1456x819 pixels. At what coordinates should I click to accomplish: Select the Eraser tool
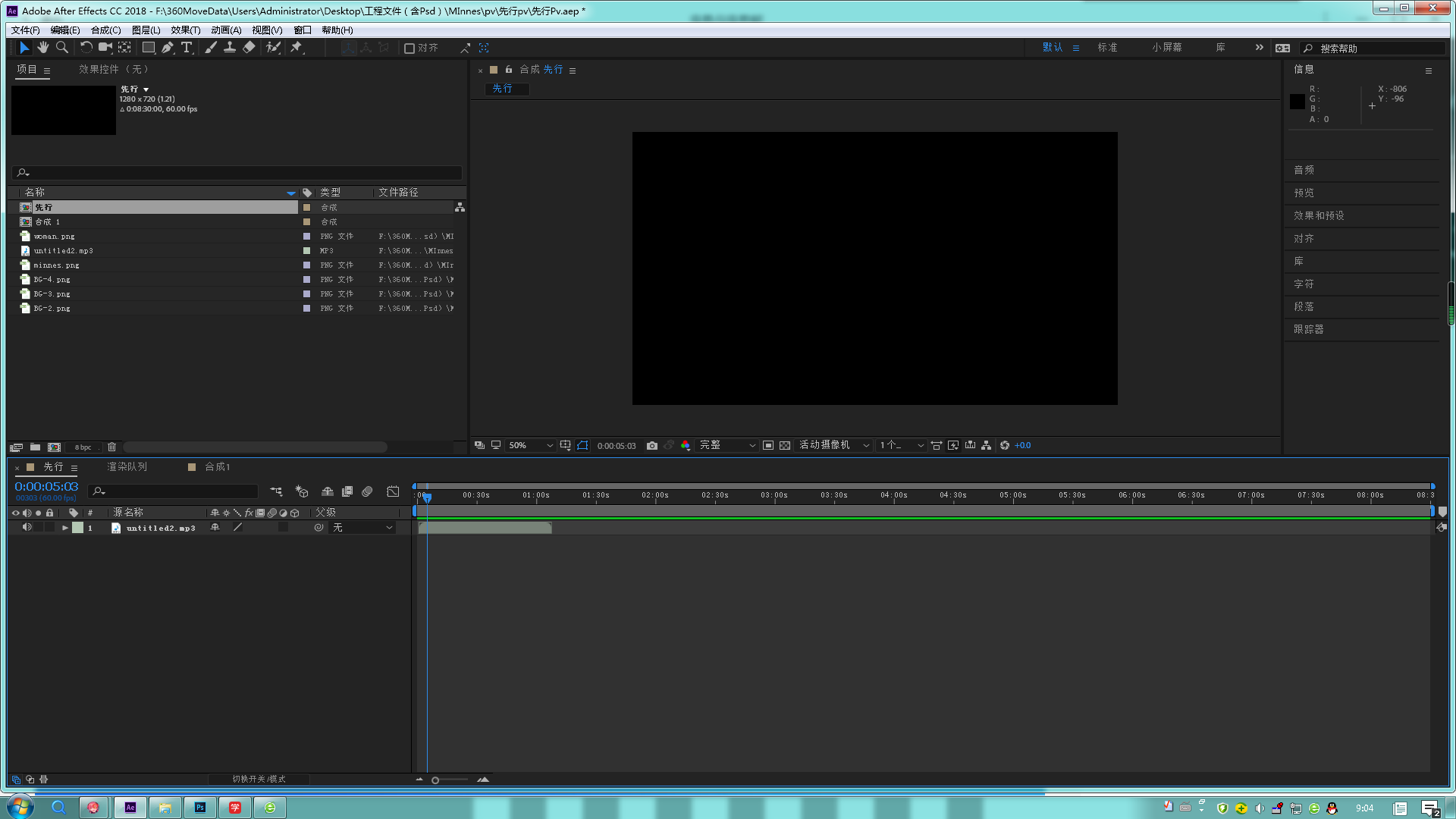click(249, 47)
